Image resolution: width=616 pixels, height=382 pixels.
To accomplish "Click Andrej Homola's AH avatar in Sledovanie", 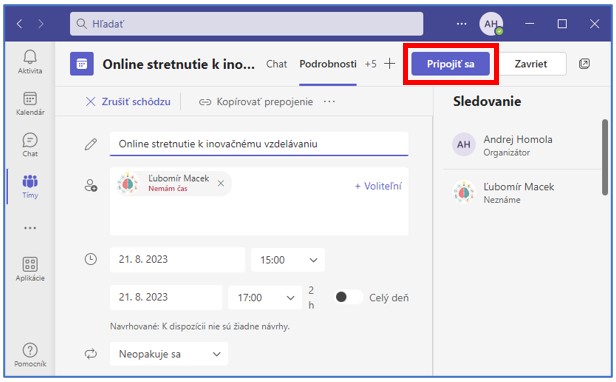I will pos(464,144).
